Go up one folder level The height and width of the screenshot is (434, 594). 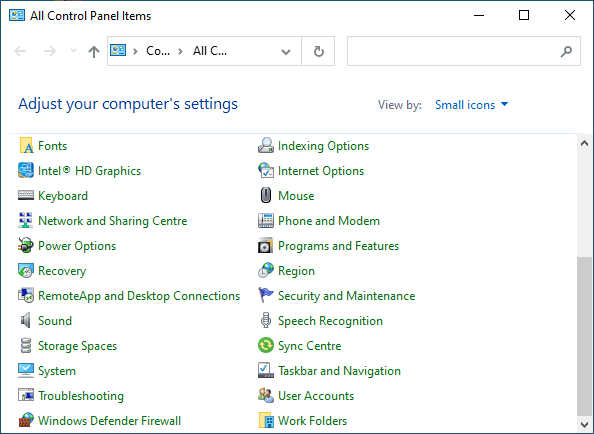[x=94, y=51]
